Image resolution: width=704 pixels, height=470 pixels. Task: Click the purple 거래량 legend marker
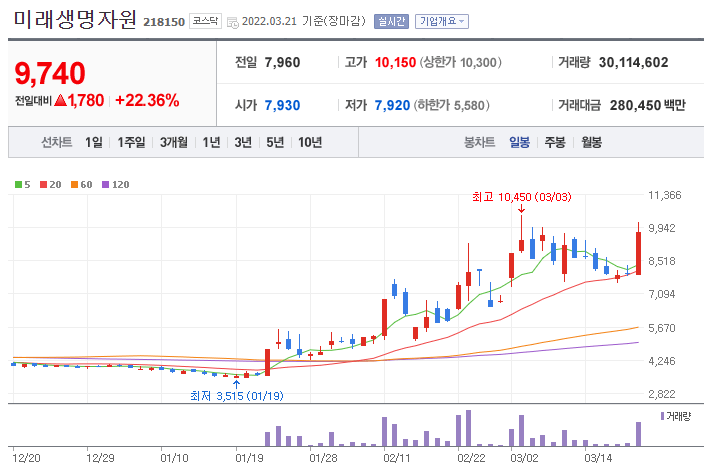[x=662, y=416]
